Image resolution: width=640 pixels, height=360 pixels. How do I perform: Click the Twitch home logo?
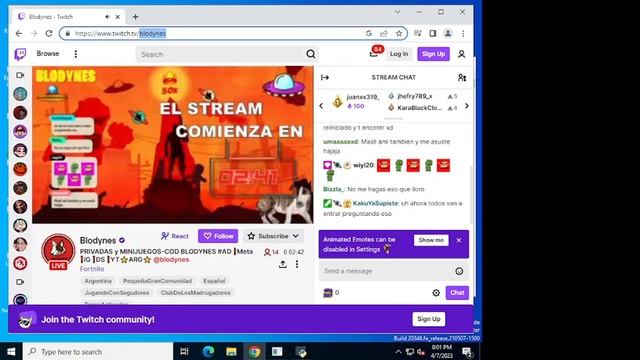(x=20, y=54)
